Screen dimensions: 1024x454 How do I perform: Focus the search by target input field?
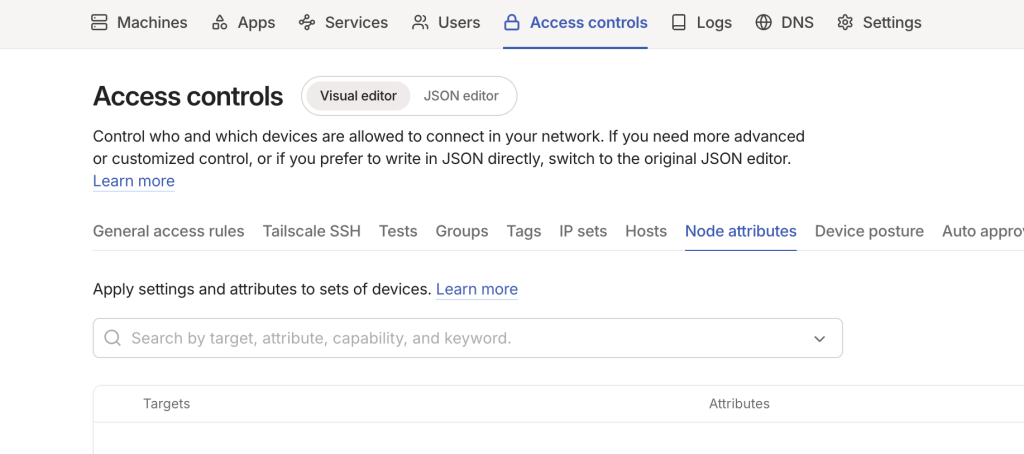460,338
